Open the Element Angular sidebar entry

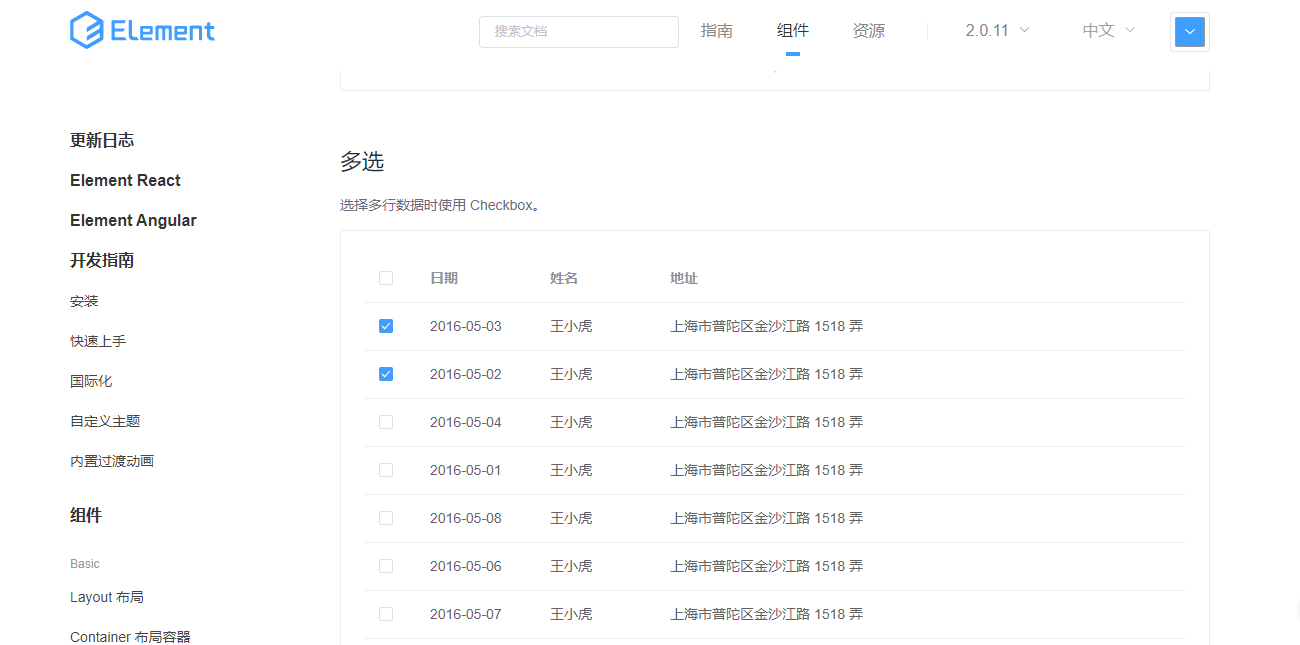coord(133,220)
